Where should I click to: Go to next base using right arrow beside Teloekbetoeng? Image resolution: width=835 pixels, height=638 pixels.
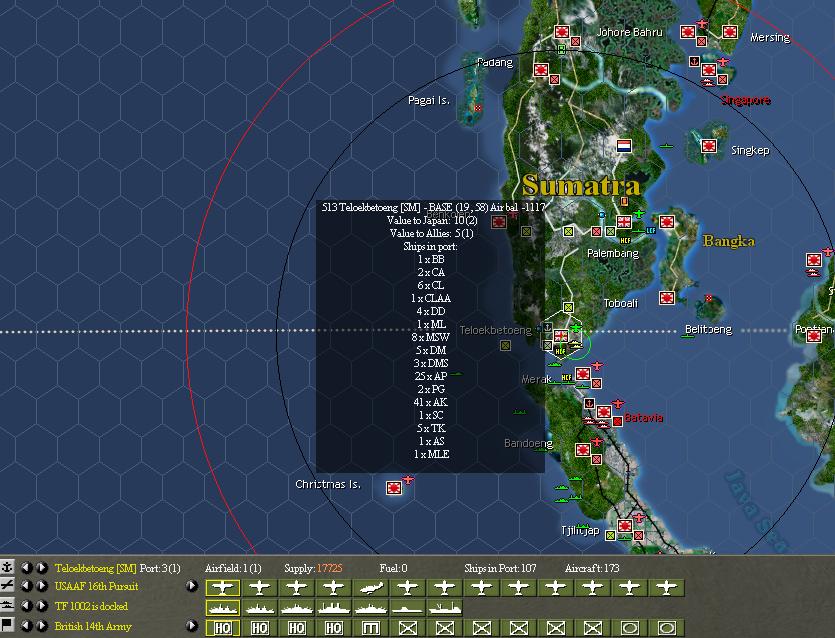coord(42,568)
